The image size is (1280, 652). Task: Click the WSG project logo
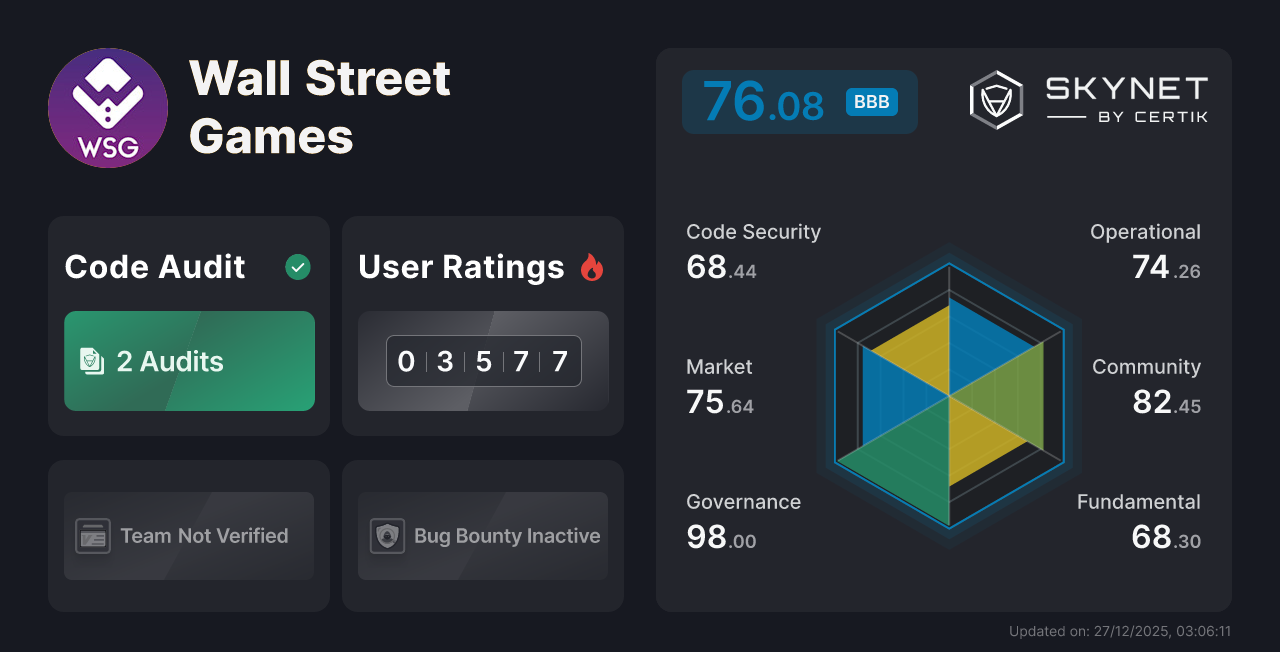[x=107, y=107]
